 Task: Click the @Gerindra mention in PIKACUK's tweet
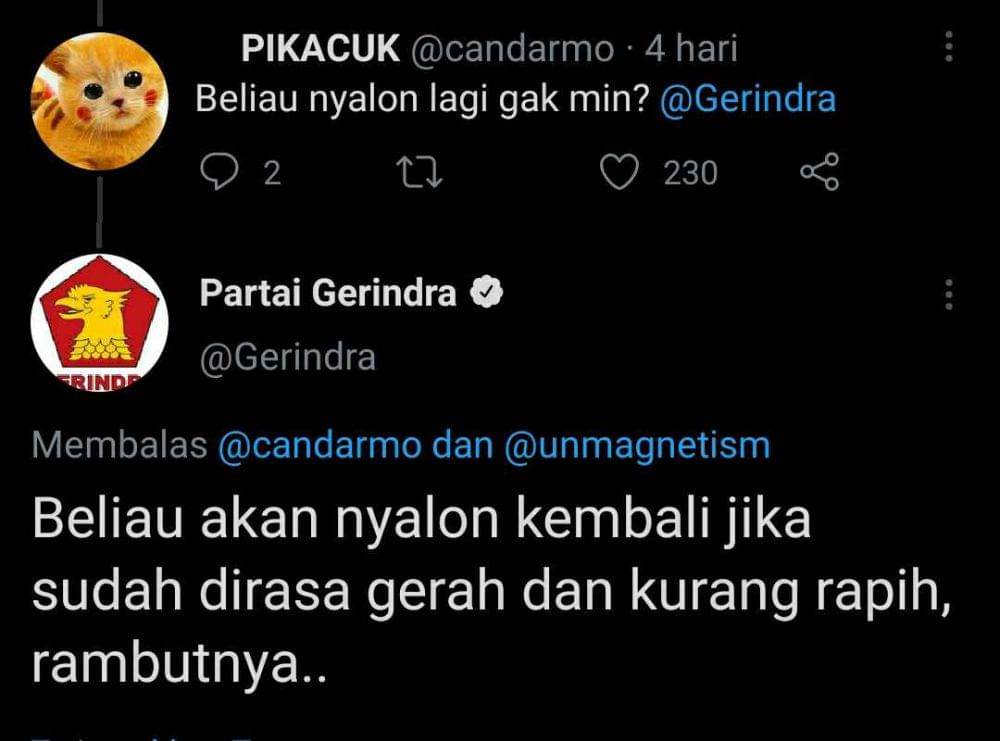[x=748, y=100]
